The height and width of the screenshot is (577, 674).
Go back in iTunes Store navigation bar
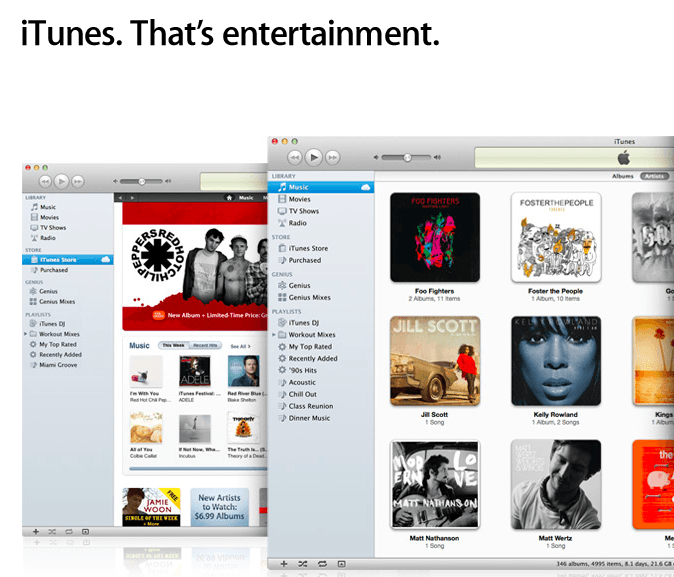120,198
